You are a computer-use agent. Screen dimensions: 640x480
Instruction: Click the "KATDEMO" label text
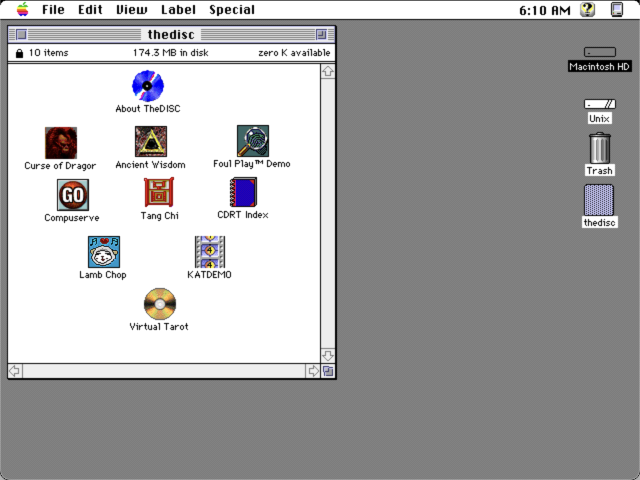(x=209, y=275)
